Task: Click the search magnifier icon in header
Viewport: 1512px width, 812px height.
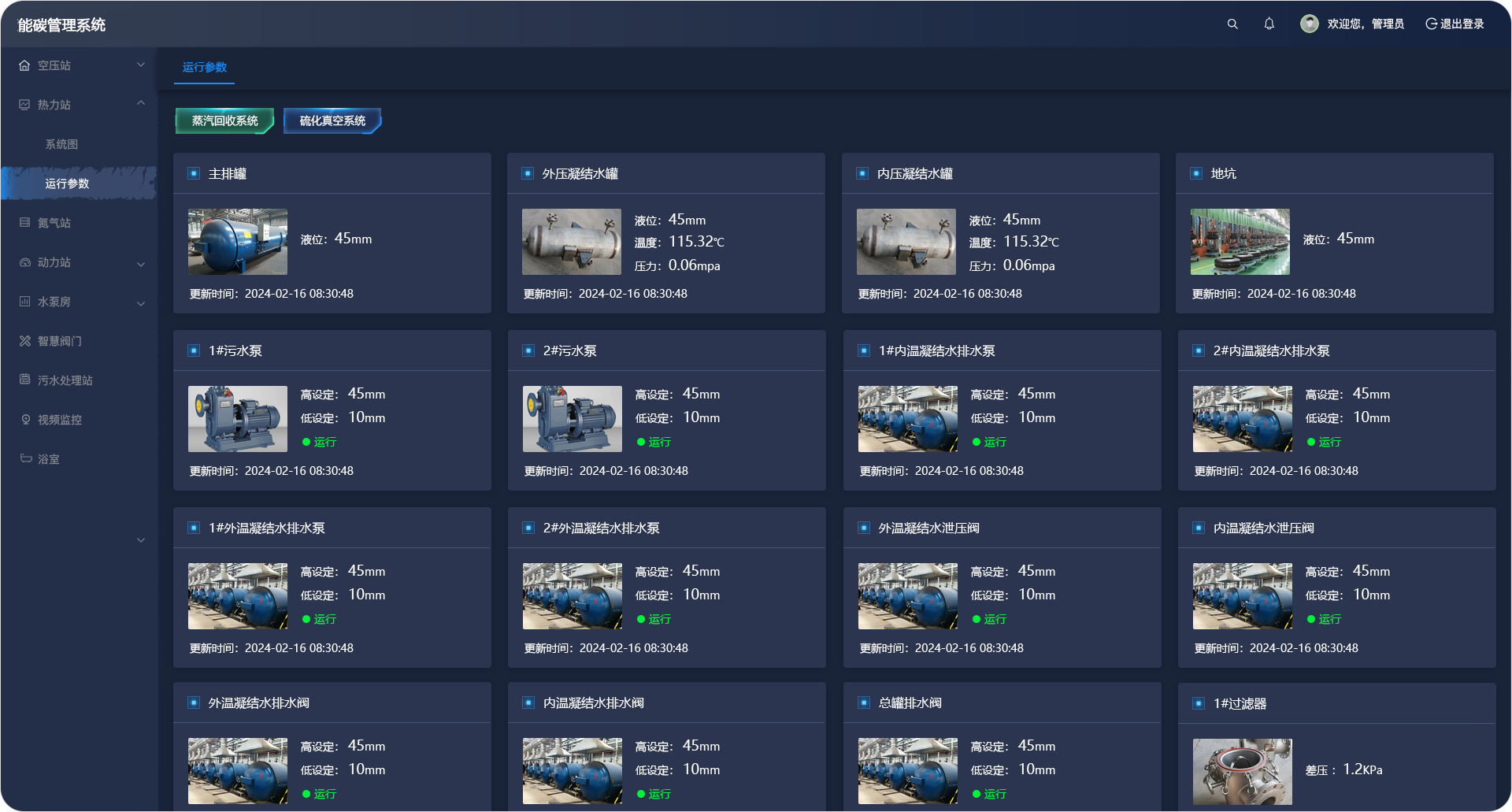Action: [x=1232, y=24]
